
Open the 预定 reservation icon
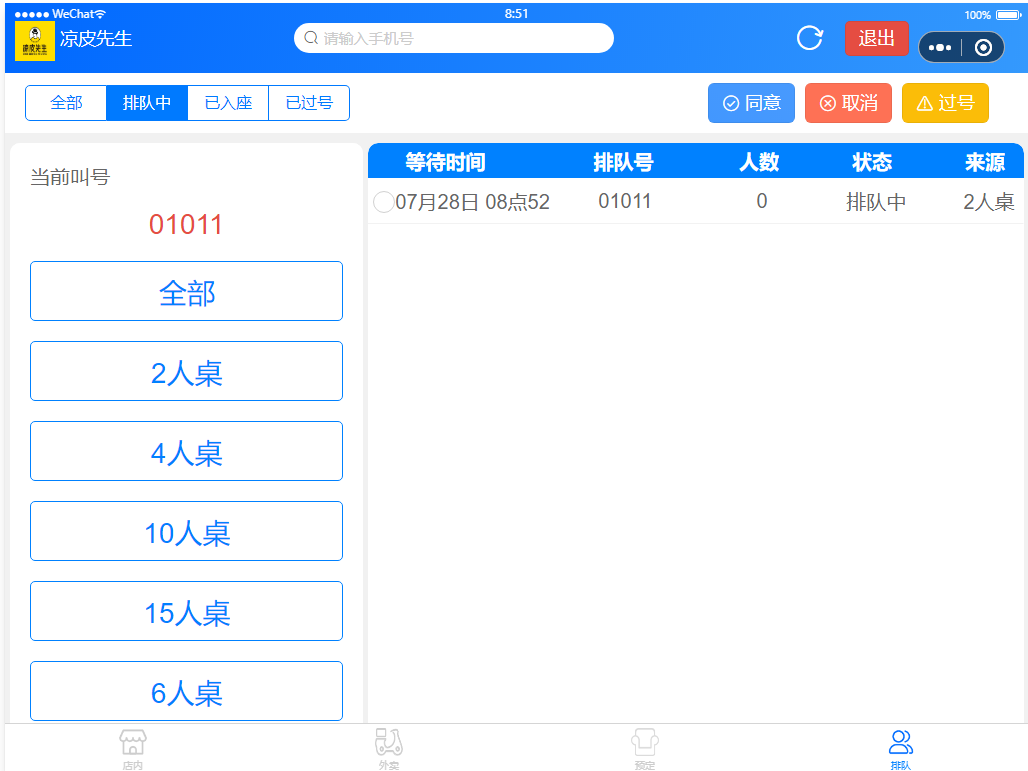click(x=645, y=743)
